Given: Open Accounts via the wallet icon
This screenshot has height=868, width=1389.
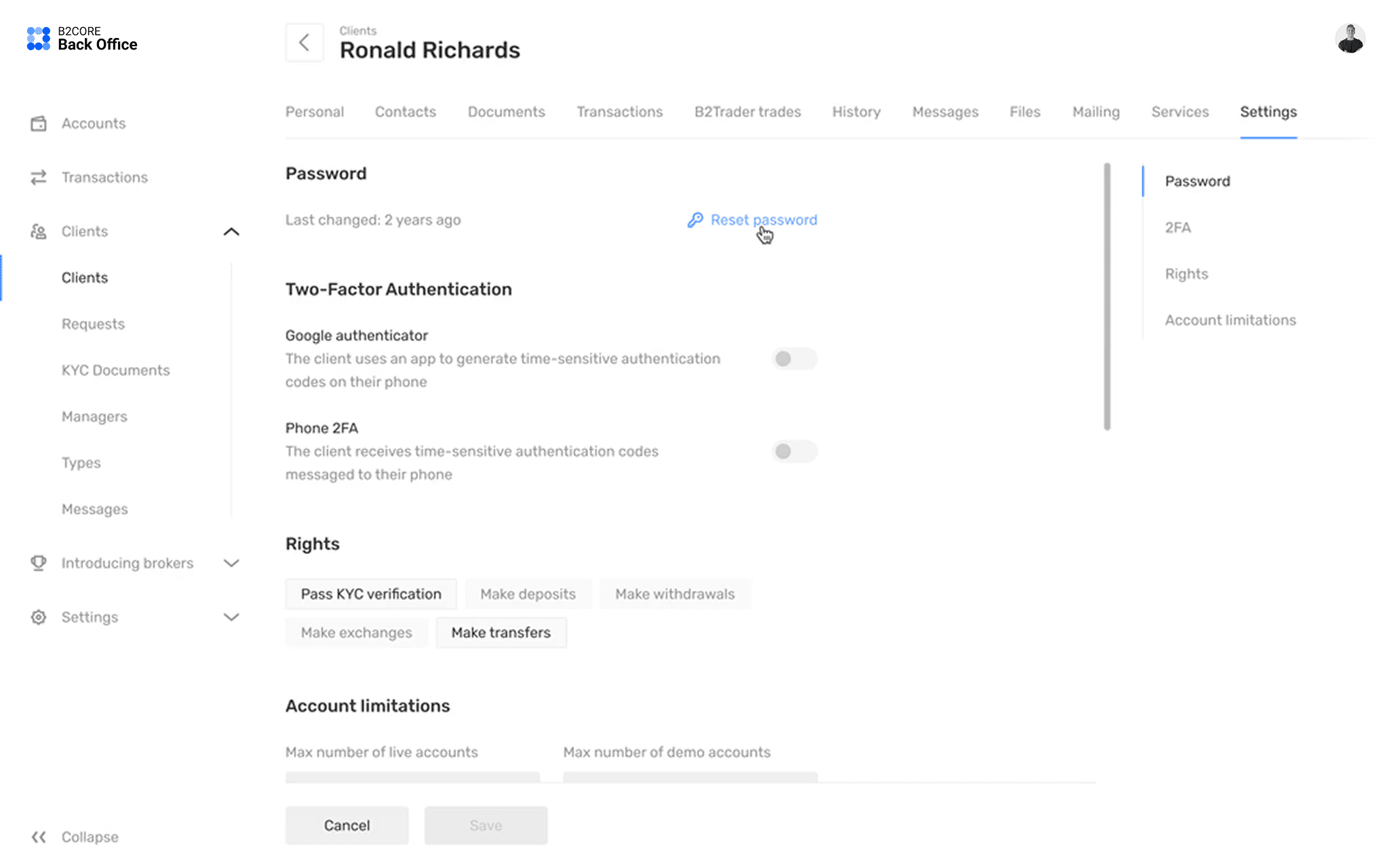Looking at the screenshot, I should (x=39, y=123).
